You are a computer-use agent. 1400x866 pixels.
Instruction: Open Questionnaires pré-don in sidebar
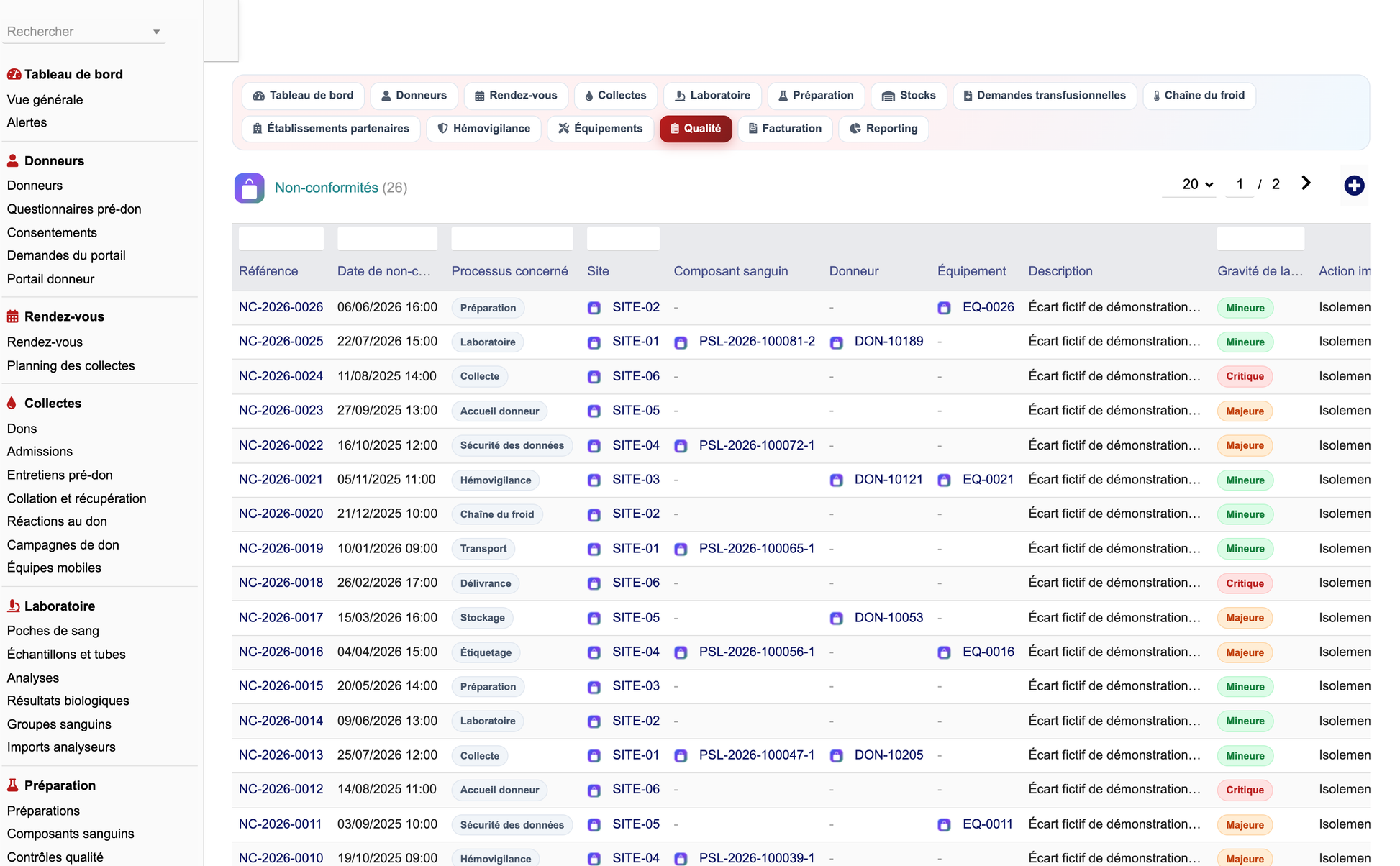pyautogui.click(x=74, y=209)
